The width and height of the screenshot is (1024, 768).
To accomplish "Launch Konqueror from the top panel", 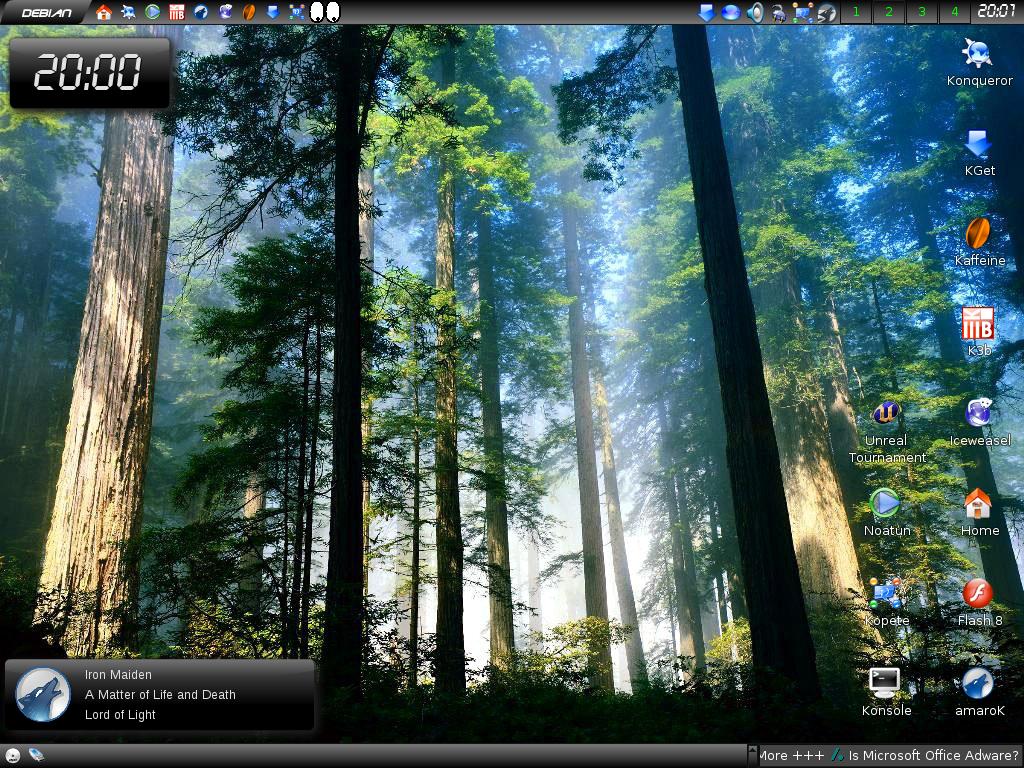I will pos(128,12).
